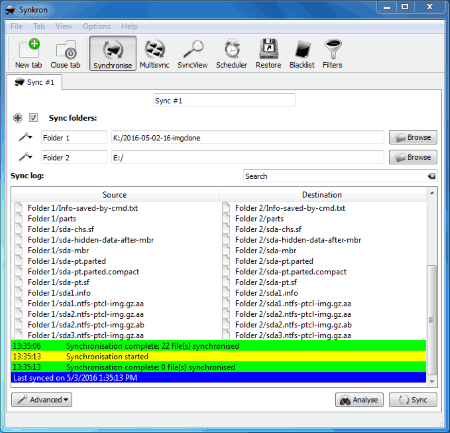Expand the Advanced dropdown button
This screenshot has width=450, height=433.
point(42,400)
